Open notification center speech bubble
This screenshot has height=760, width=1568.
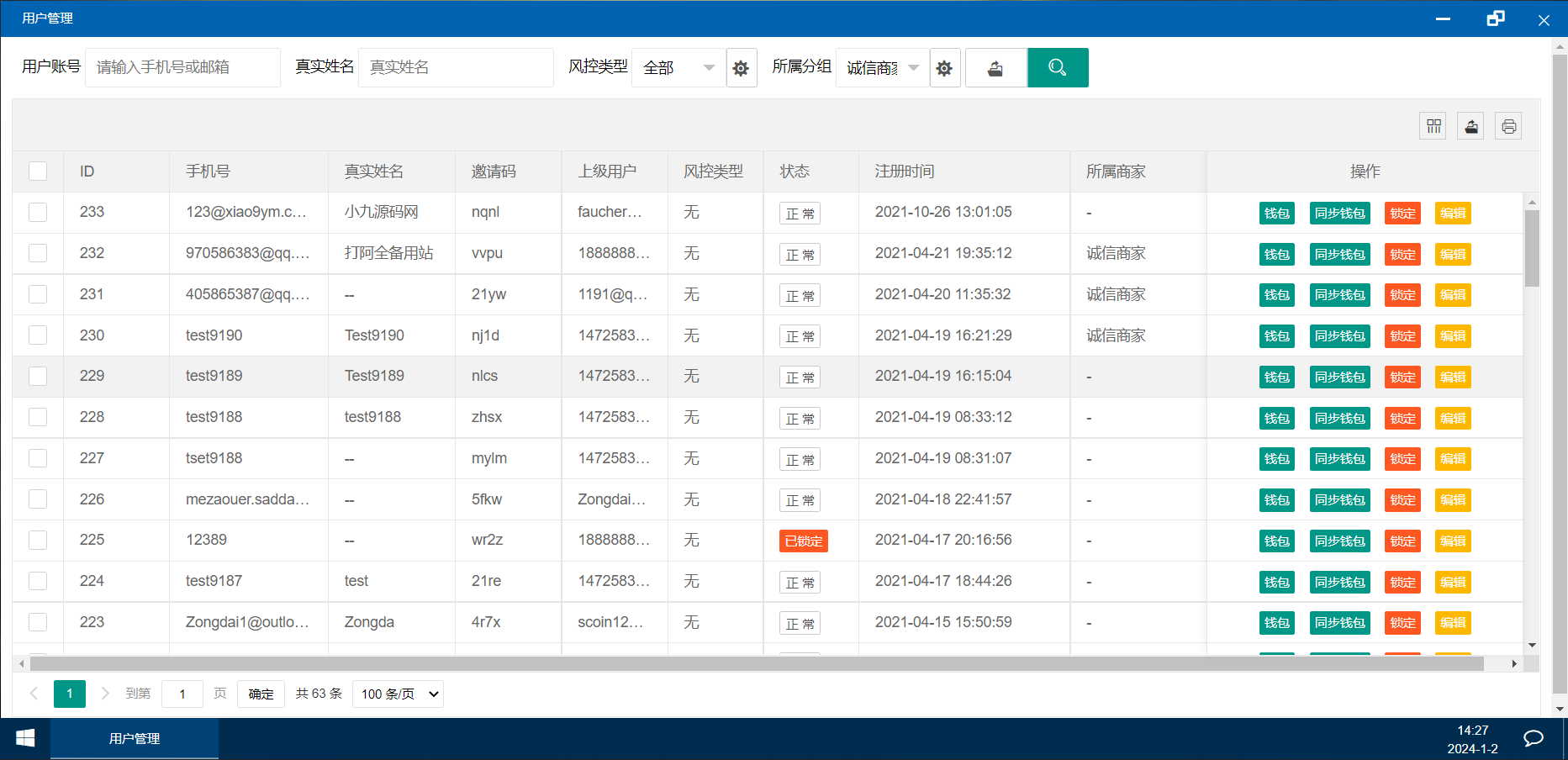point(1534,738)
